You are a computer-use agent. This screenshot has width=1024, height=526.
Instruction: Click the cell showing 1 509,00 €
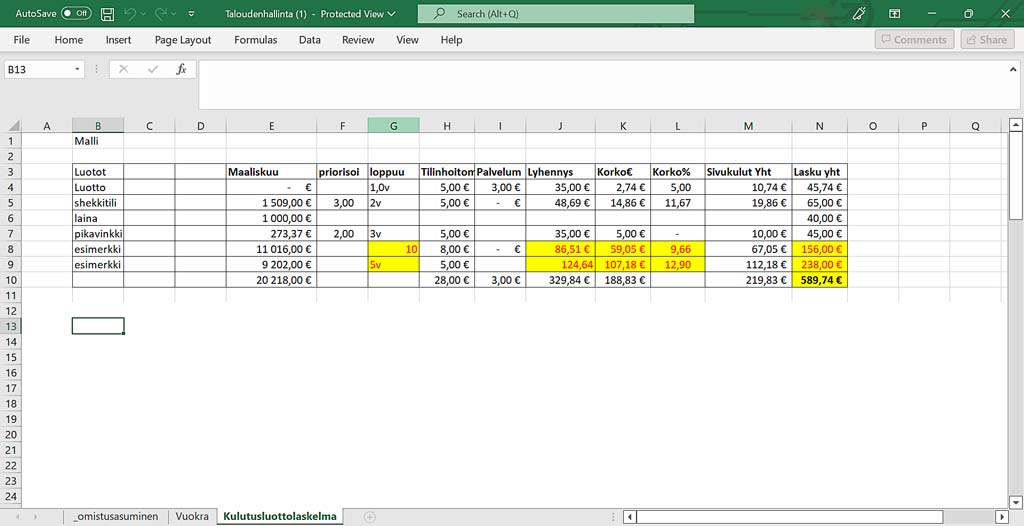271,203
